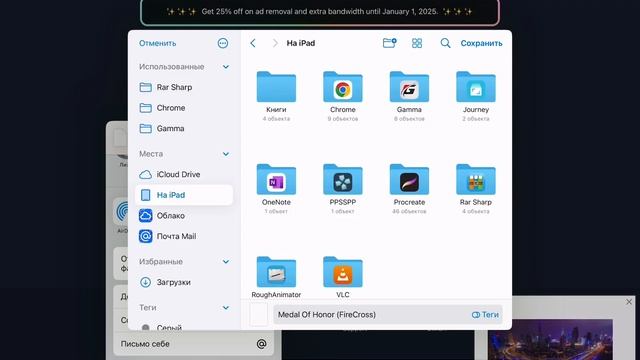Select Серый tag in sidebar
The width and height of the screenshot is (640, 360).
[184, 327]
